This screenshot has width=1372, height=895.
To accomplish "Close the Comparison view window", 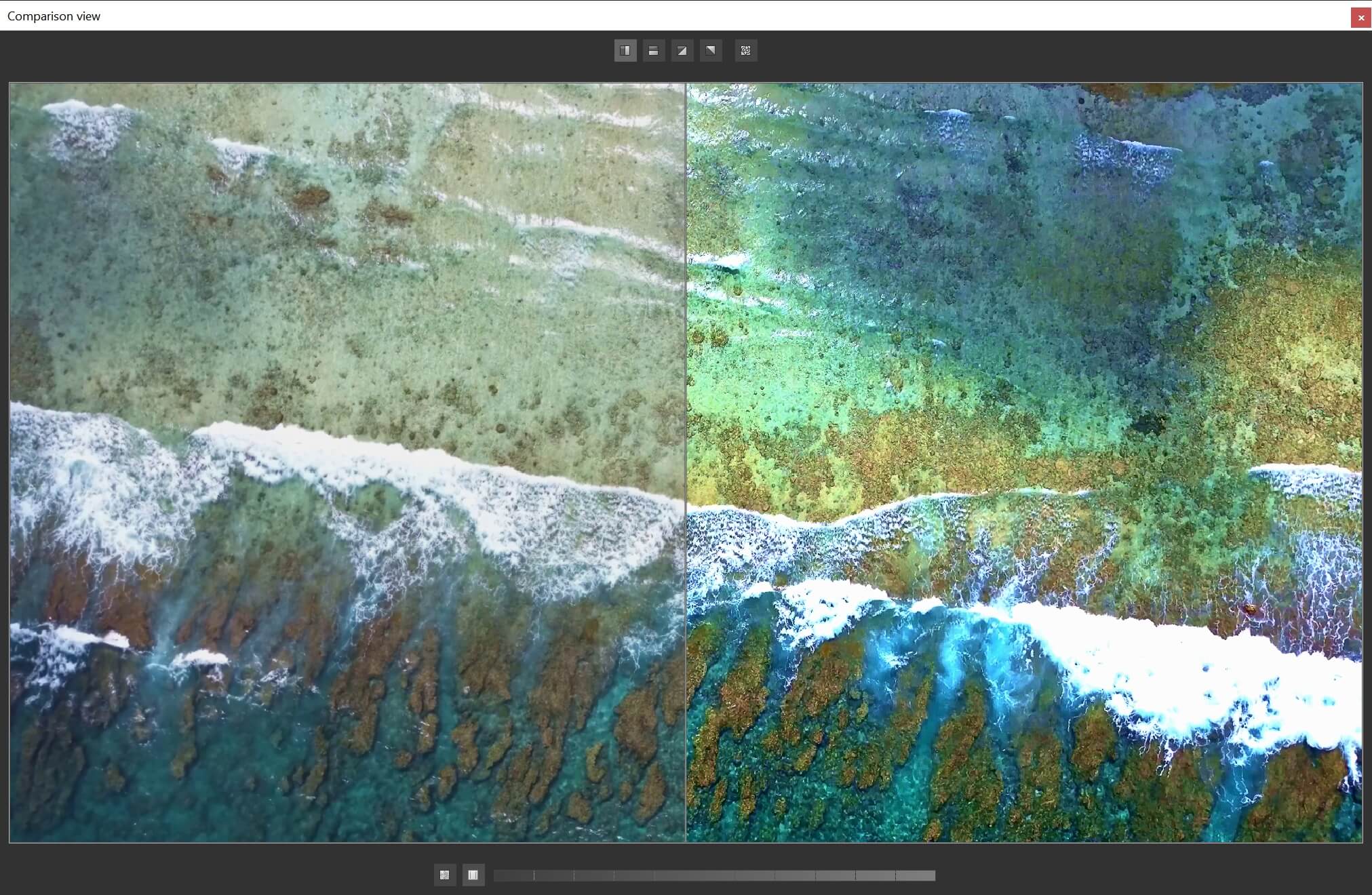I will click(x=1360, y=18).
